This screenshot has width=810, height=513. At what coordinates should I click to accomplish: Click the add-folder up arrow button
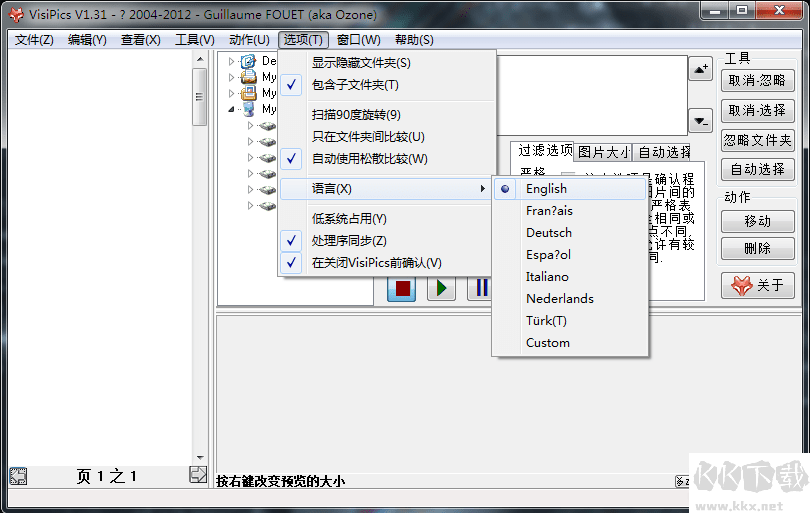pyautogui.click(x=700, y=69)
